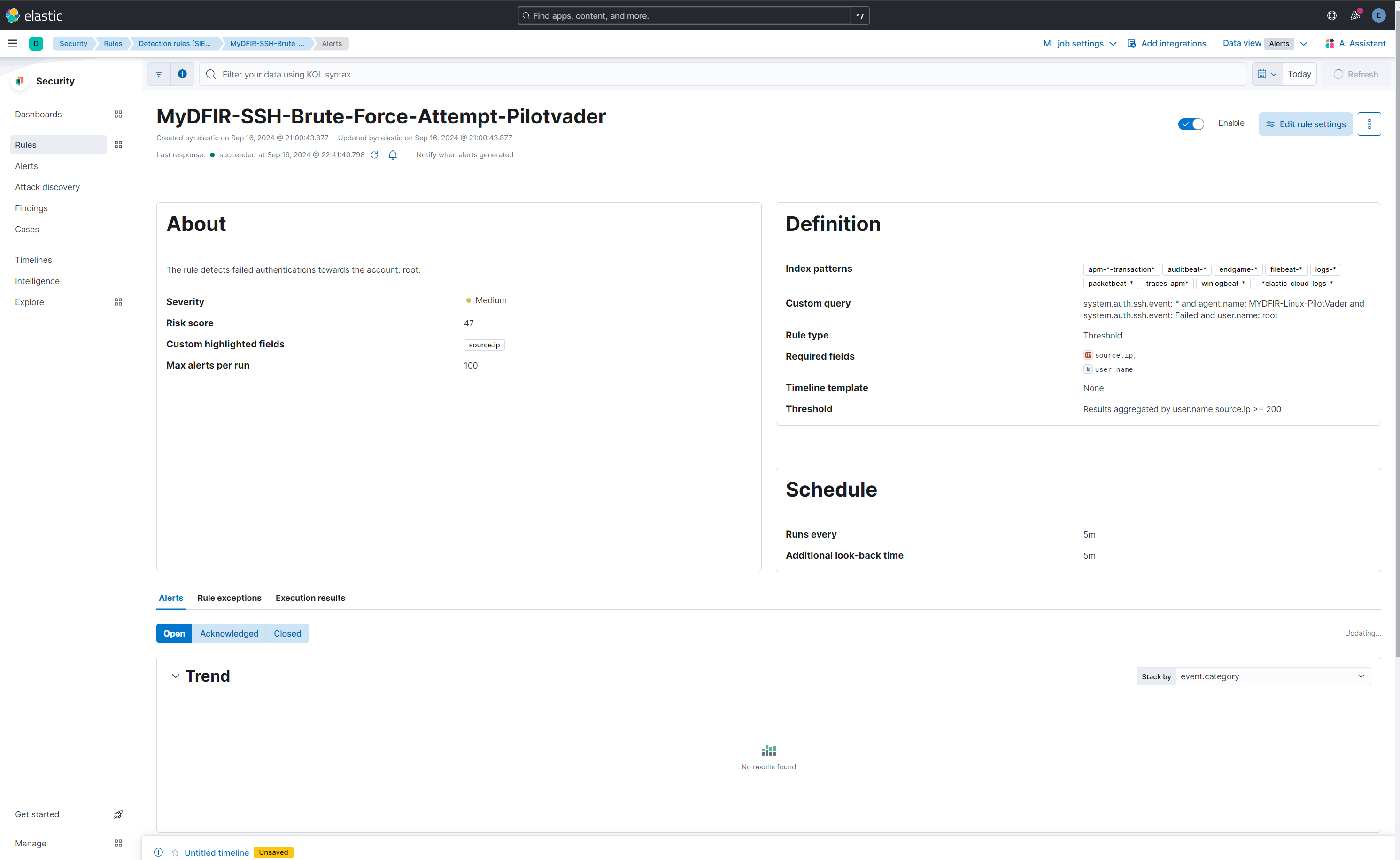Image resolution: width=1400 pixels, height=860 pixels.
Task: Switch alert status filter to Closed
Action: (286, 633)
